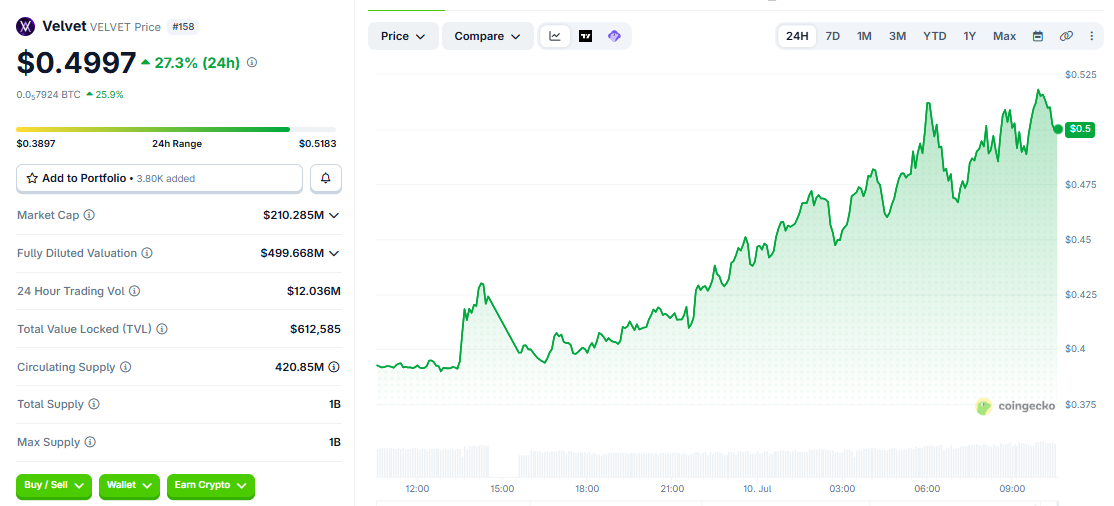1114x506 pixels.
Task: Click the 3.80K added text
Action: pos(165,179)
